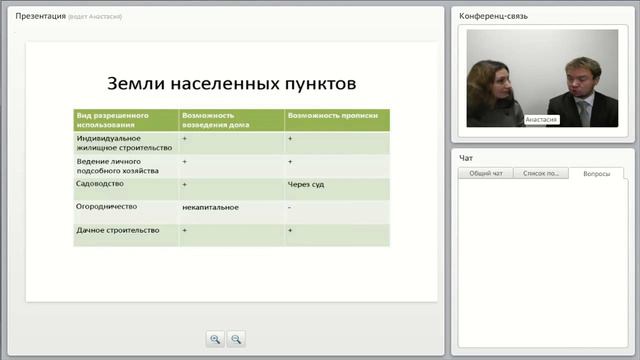The image size is (640, 360).
Task: Click the Чат panel title
Action: (x=466, y=158)
